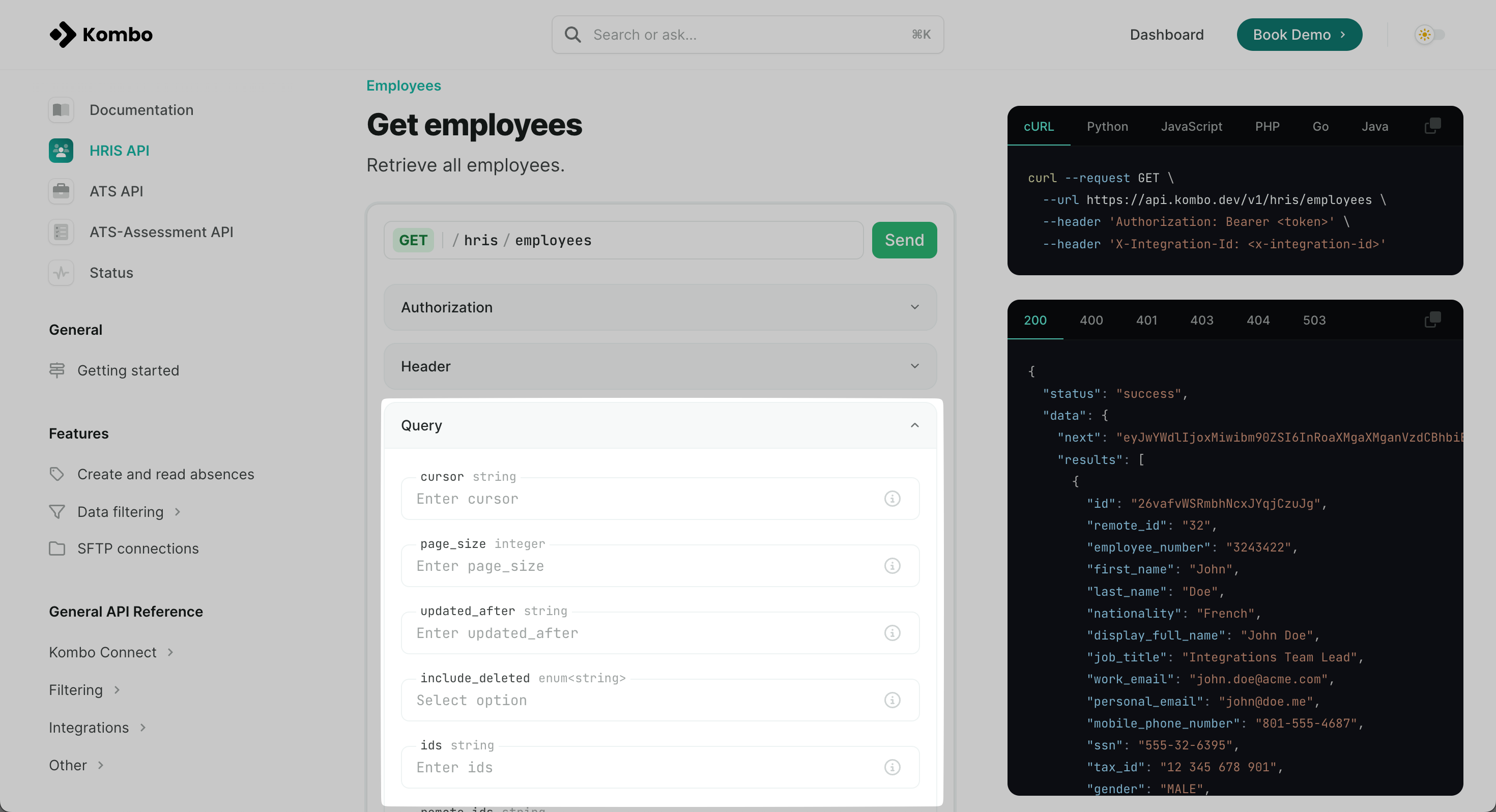Switch to the Python code tab
Viewport: 1496px width, 812px height.
pos(1107,126)
